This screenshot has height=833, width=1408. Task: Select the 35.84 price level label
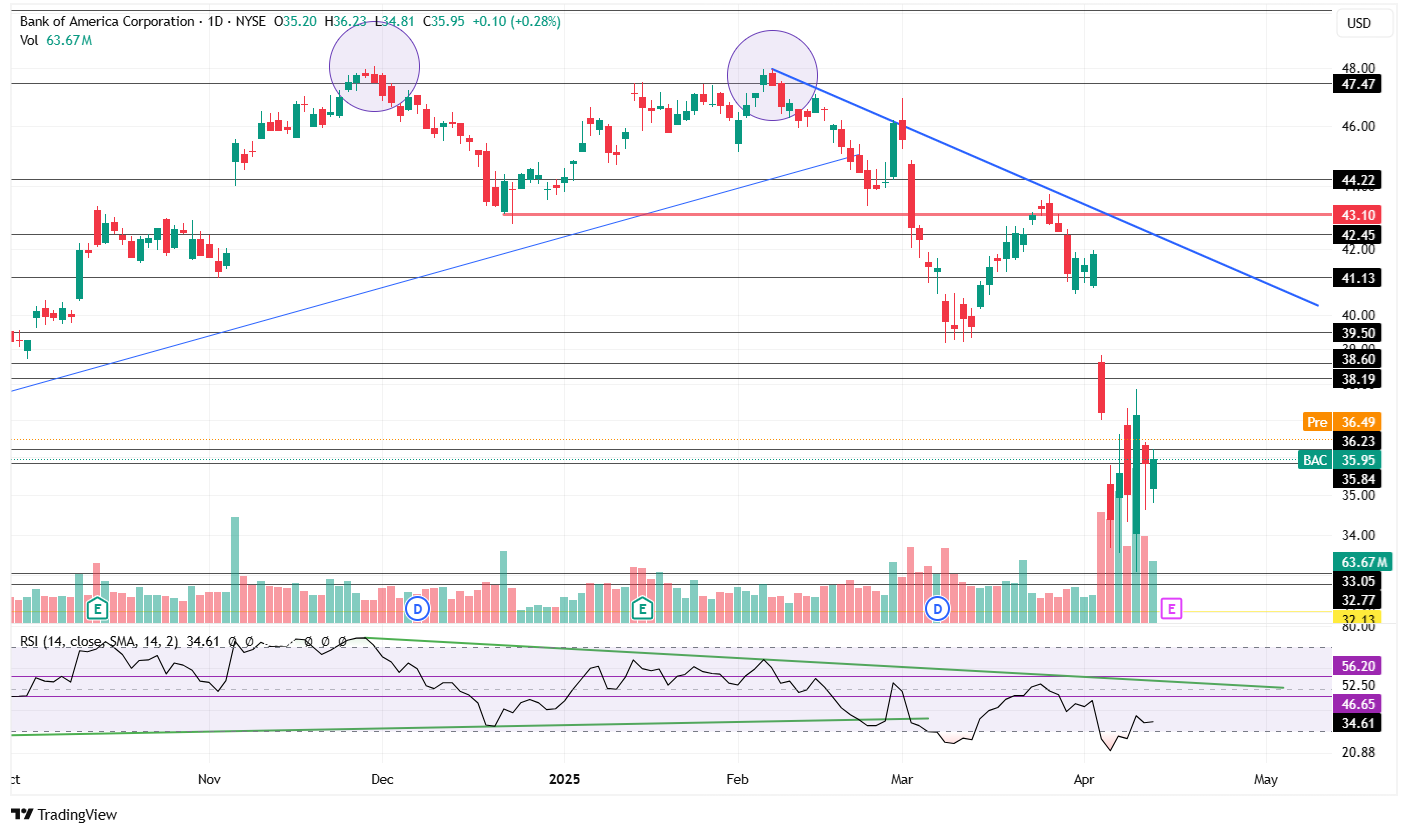[x=1357, y=479]
